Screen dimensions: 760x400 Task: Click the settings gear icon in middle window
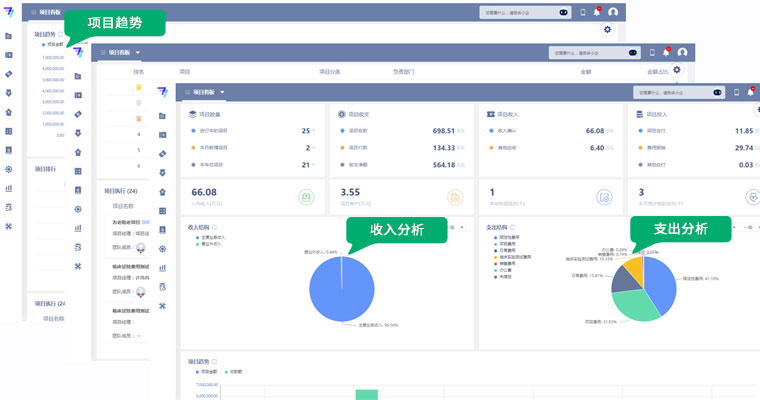(x=677, y=70)
